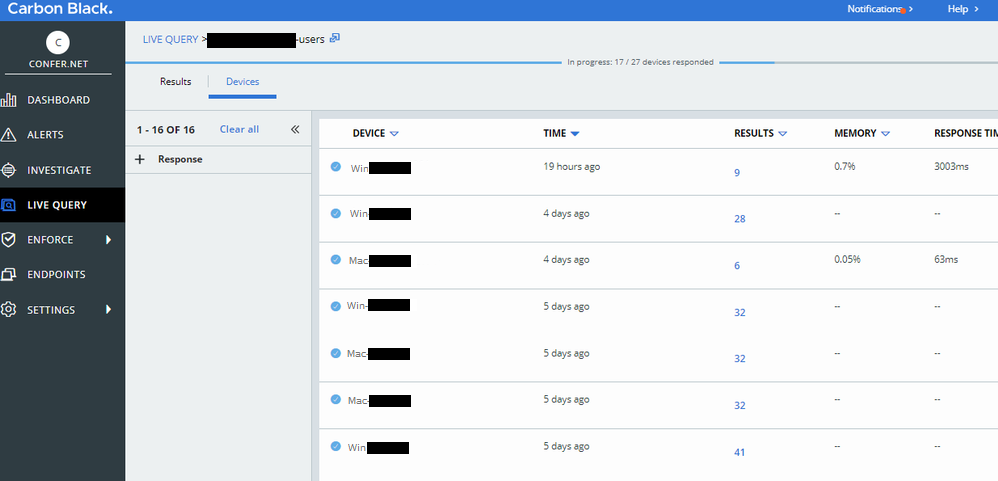Open the Notifications menu

[x=880, y=9]
